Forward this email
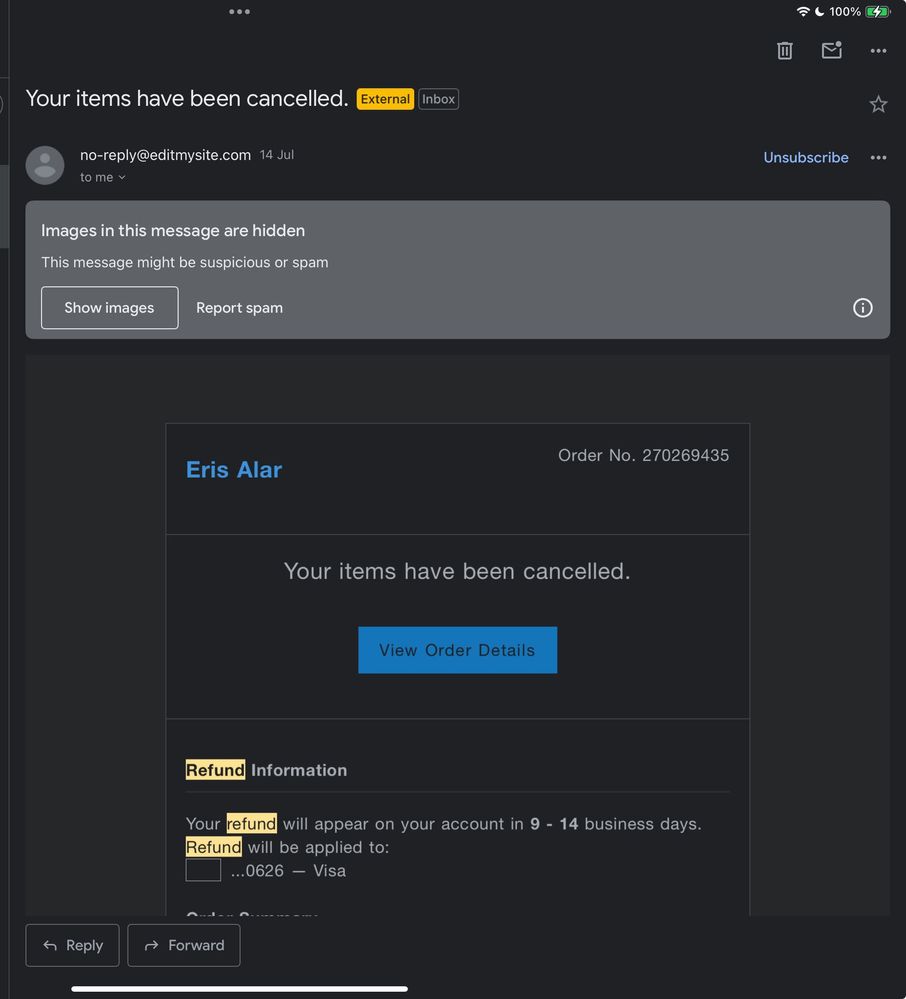Screen dimensions: 906x999 pos(184,945)
